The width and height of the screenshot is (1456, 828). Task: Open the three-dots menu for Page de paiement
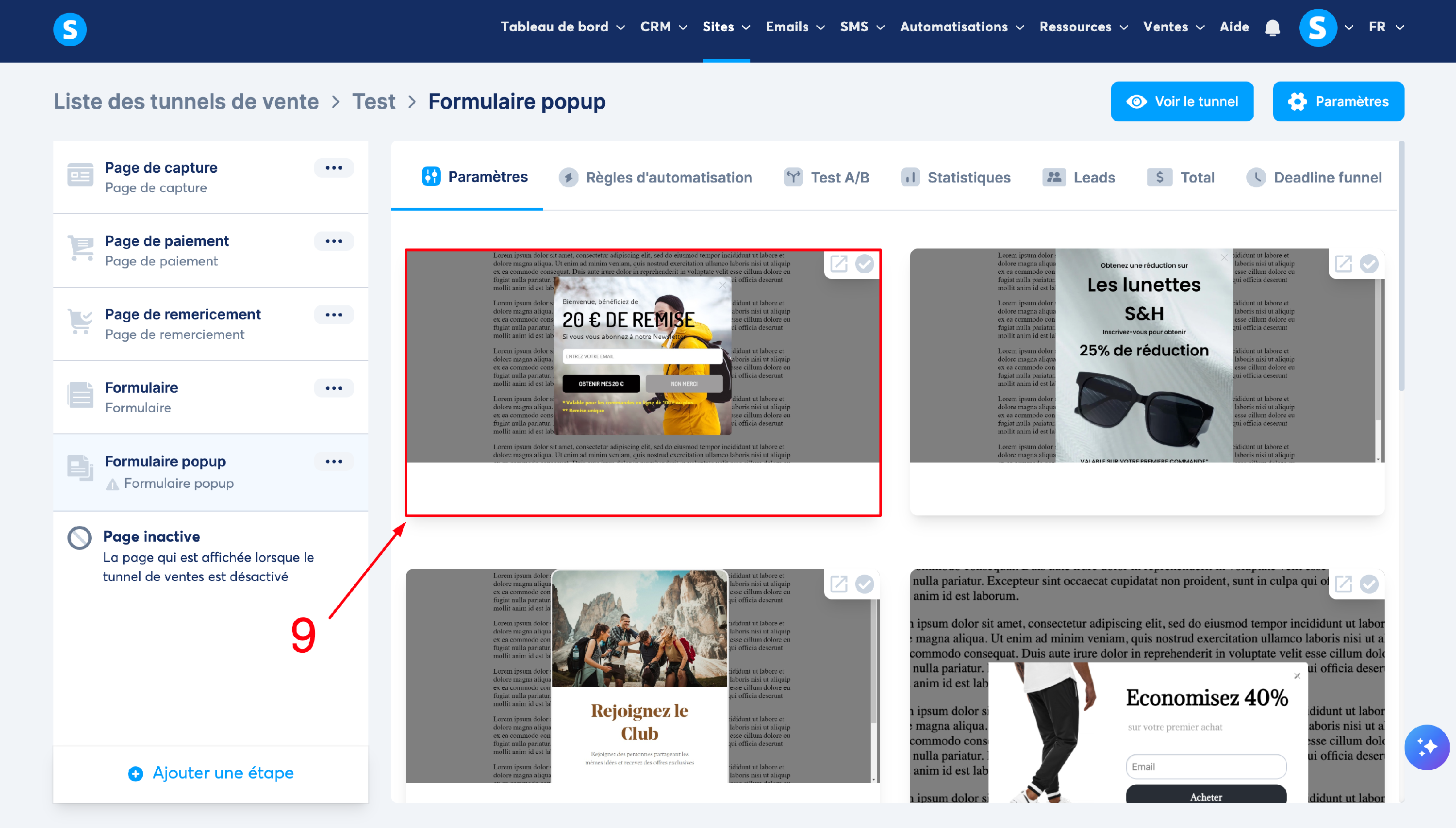coord(334,241)
